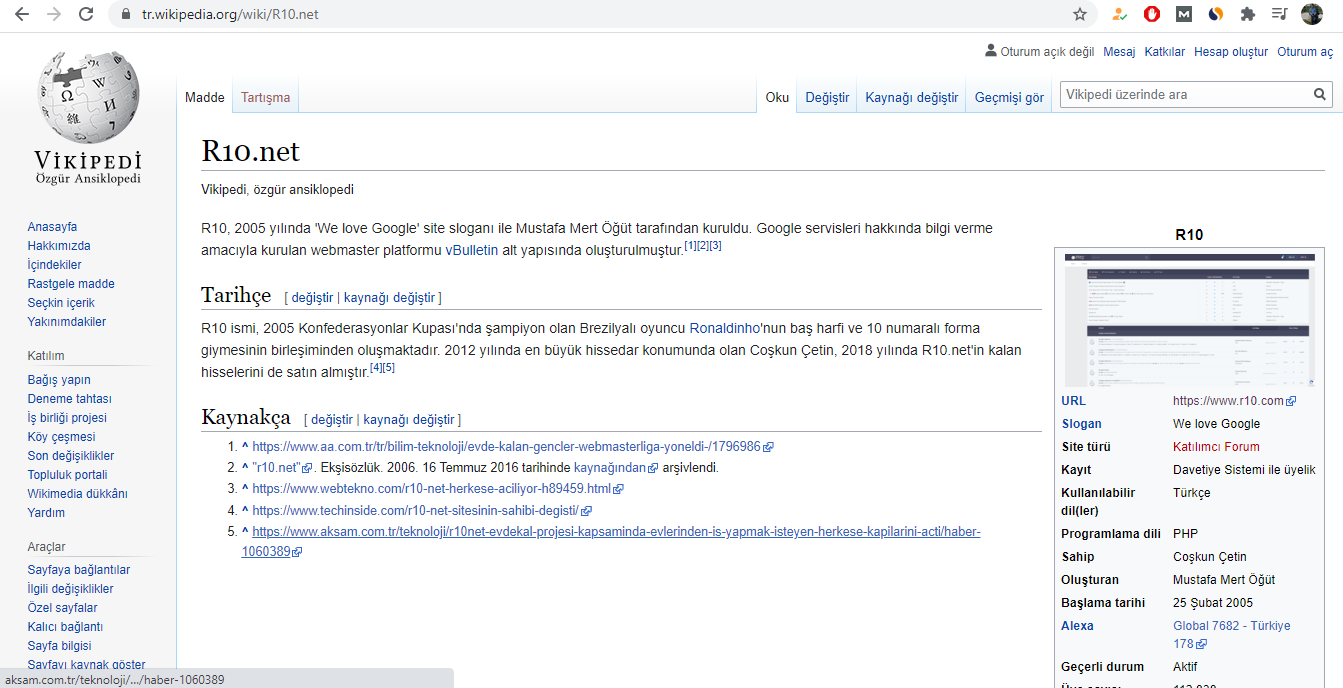The image size is (1343, 688).
Task: Open https://www.r10.com in the infobox
Action: (x=1234, y=401)
